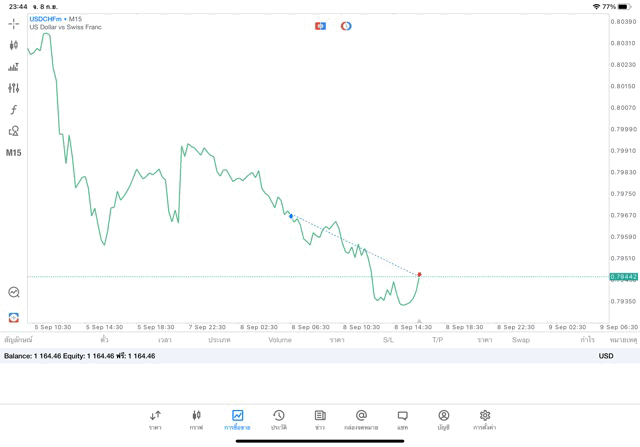Image resolution: width=640 pixels, height=447 pixels.
Task: Tap the red-blue circular icon at chart top
Action: (x=346, y=26)
